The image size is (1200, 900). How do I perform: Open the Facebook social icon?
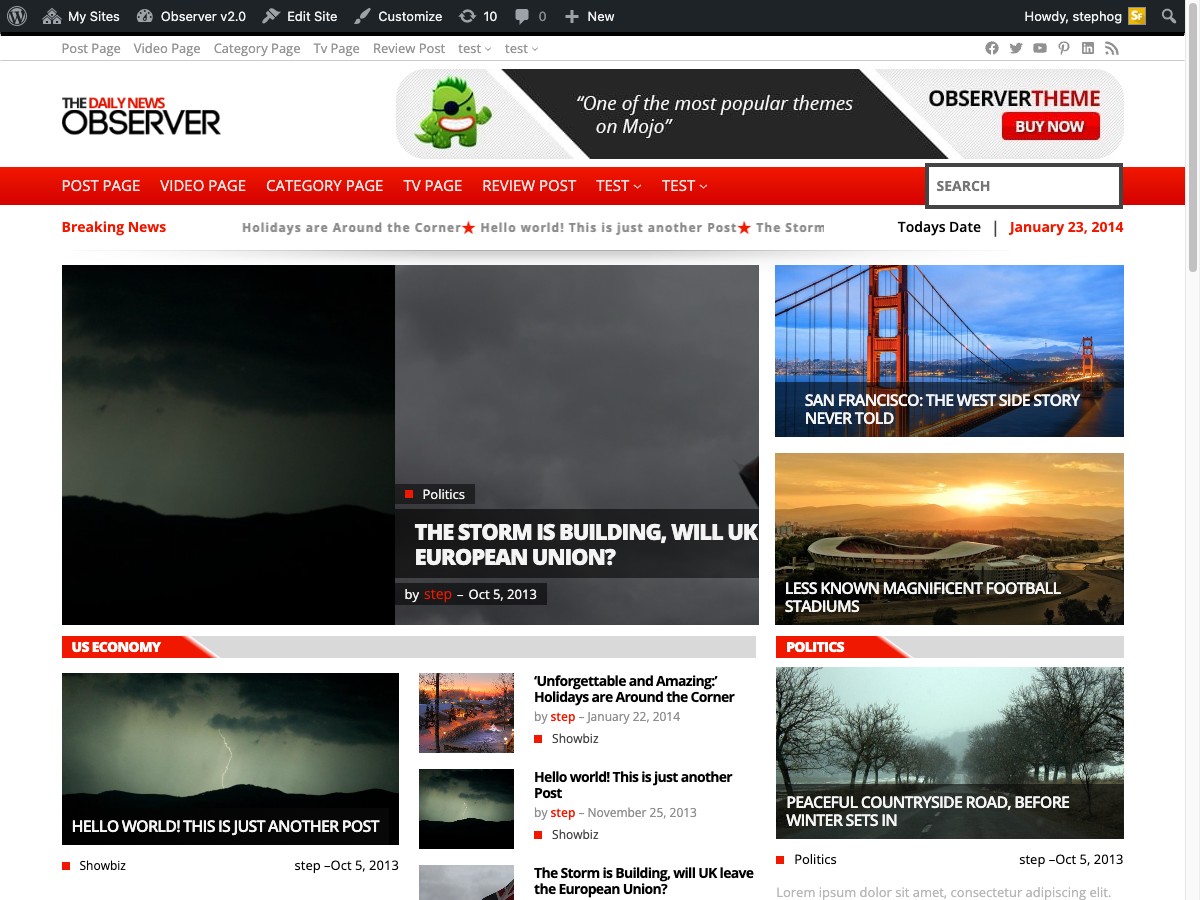[992, 48]
